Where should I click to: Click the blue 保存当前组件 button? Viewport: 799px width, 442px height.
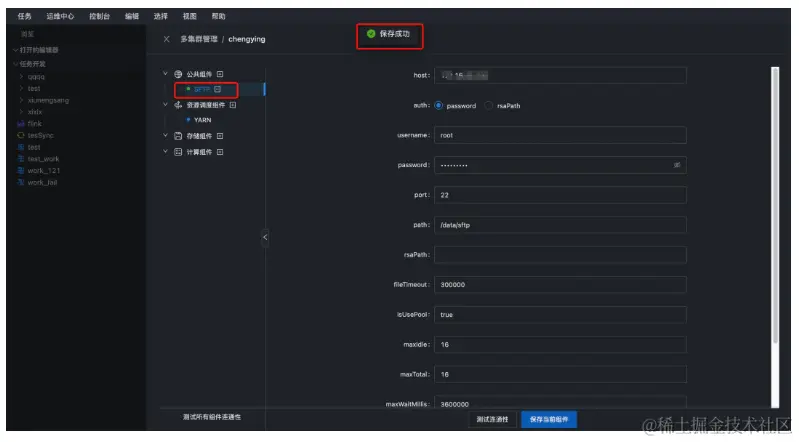coord(549,420)
